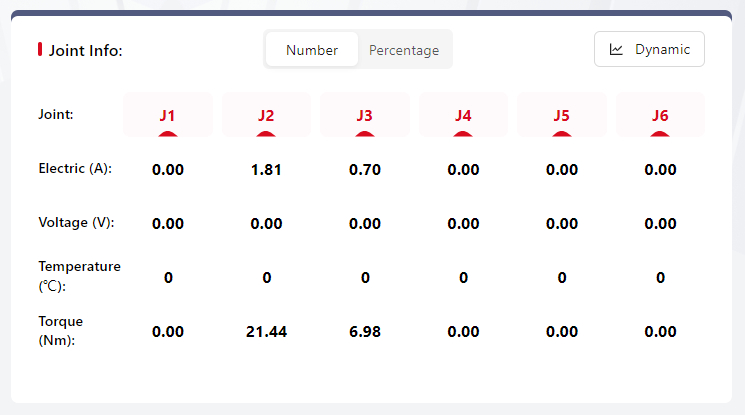This screenshot has height=415, width=745.
Task: Select the J2 joint card
Action: [x=266, y=115]
